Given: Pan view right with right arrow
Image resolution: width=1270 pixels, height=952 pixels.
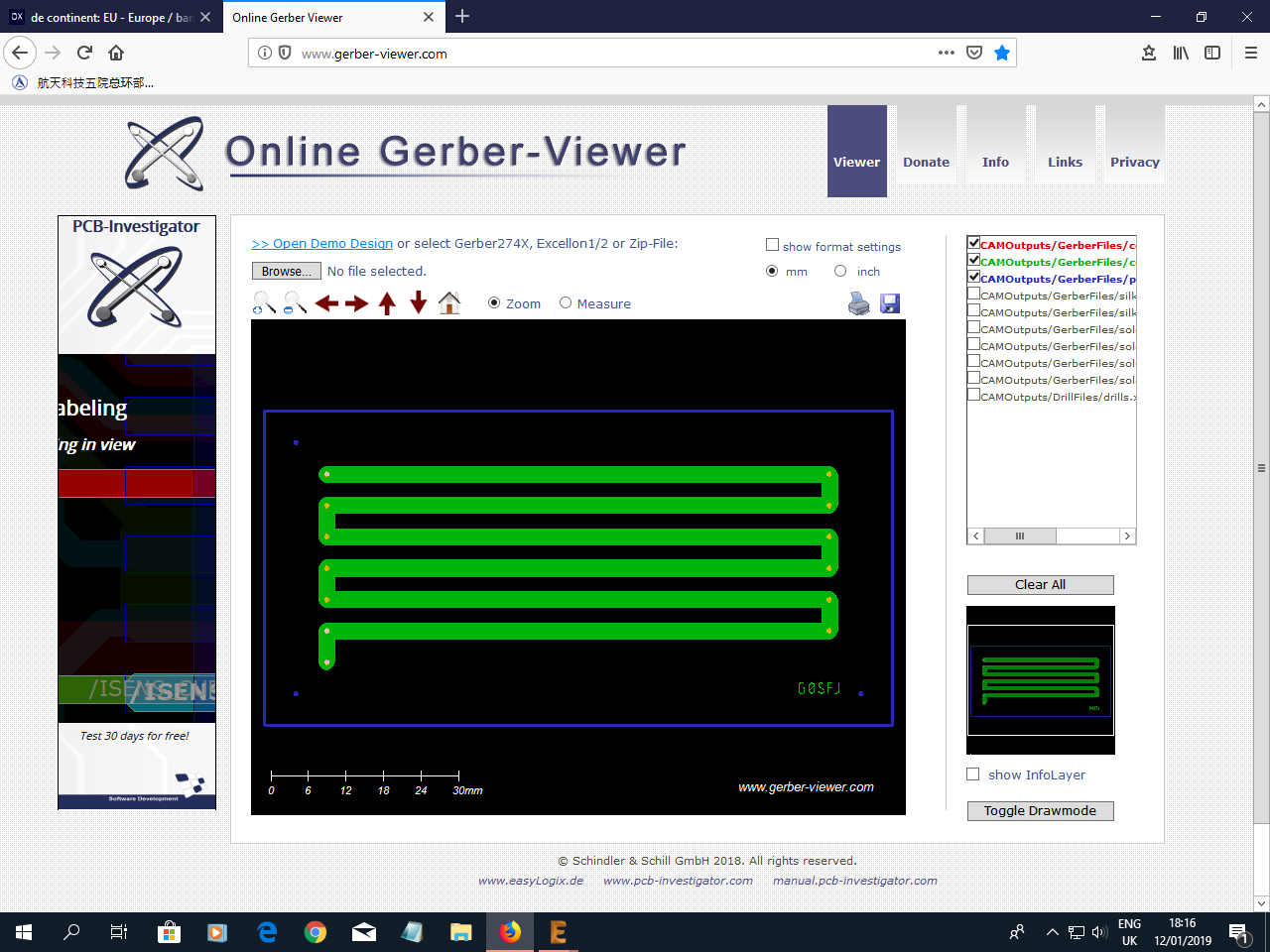Looking at the screenshot, I should point(357,303).
